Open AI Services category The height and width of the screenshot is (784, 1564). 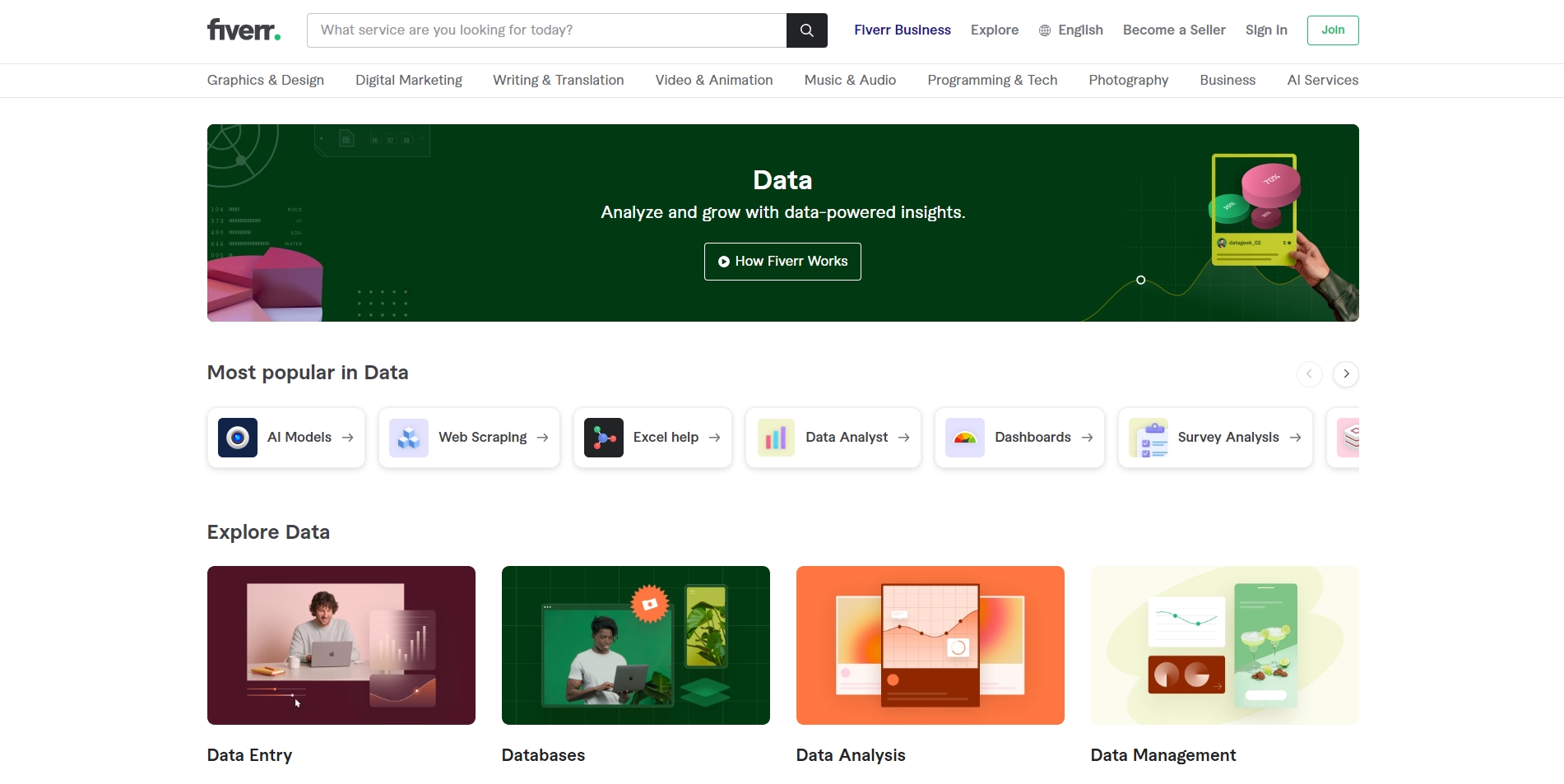tap(1323, 80)
